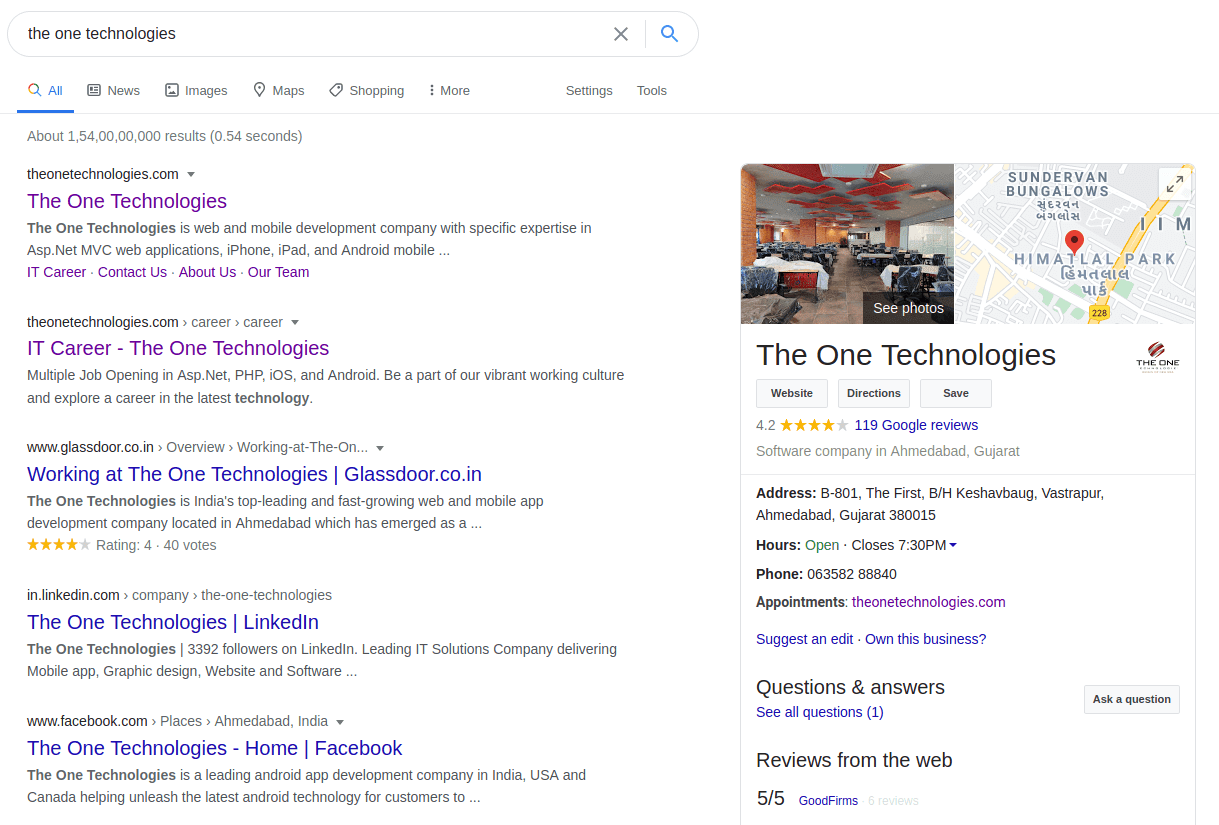Click Software company in Ahmedabad, Gujarat text
Screen dimensions: 1219x825
pyautogui.click(x=888, y=451)
